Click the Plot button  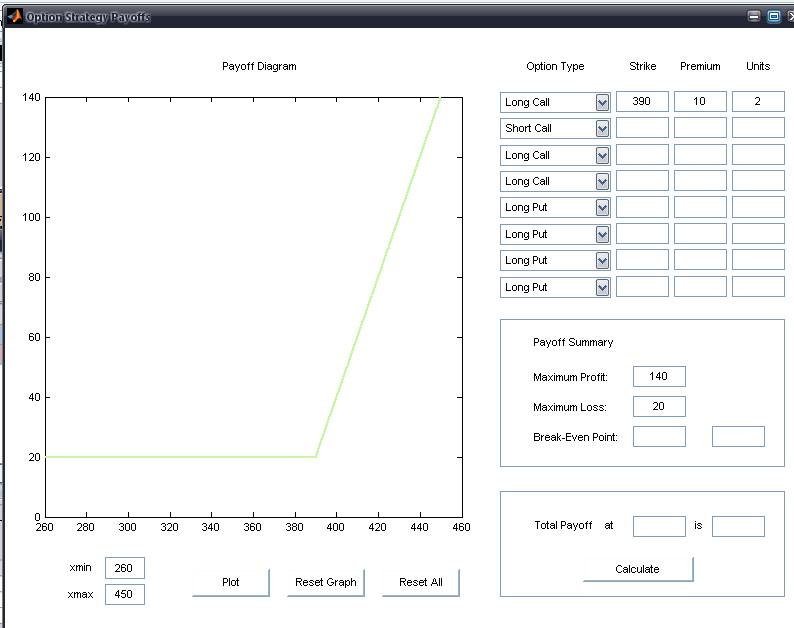point(231,582)
